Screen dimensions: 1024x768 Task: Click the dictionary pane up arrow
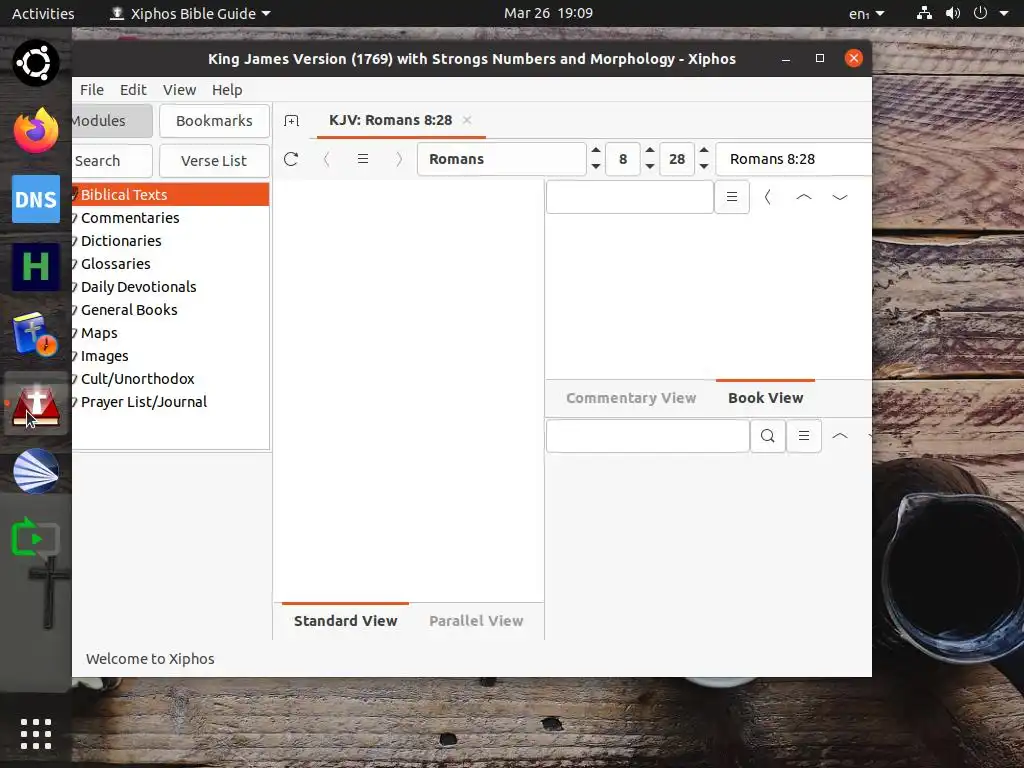tap(840, 436)
